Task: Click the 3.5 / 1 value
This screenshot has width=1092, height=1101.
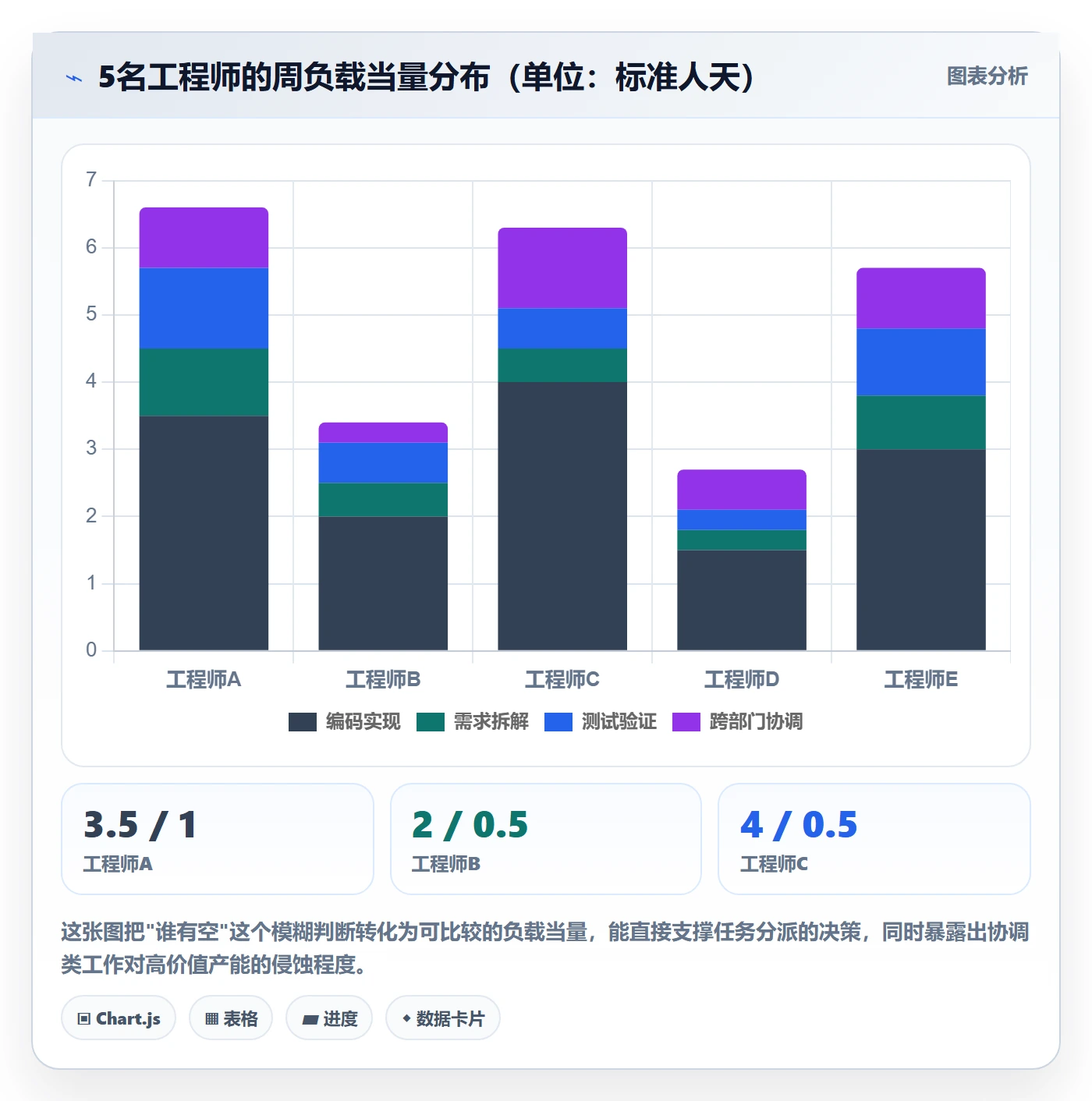Action: (140, 825)
